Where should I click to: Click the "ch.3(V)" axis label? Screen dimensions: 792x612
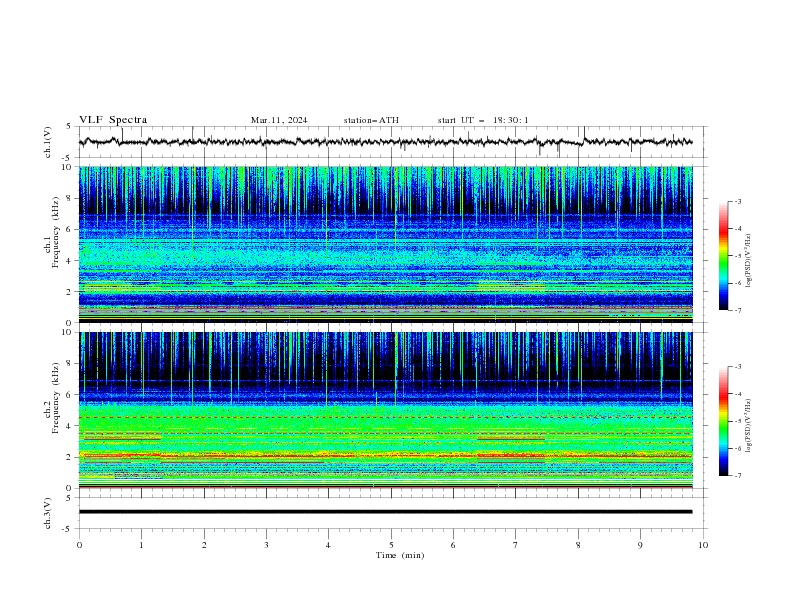click(x=48, y=513)
